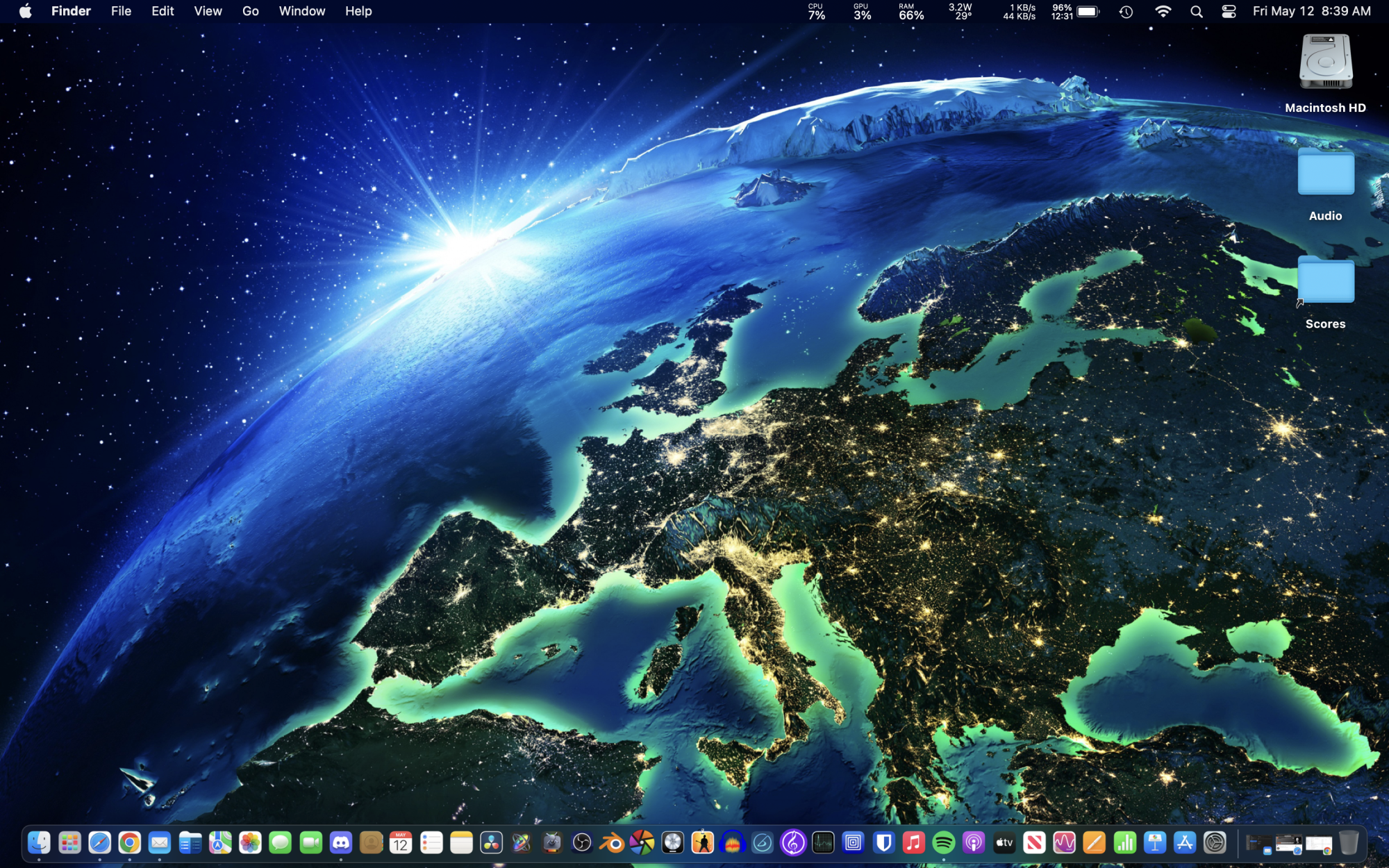1389x868 pixels.
Task: Open the Calendar app showing May 12
Action: coord(401,843)
